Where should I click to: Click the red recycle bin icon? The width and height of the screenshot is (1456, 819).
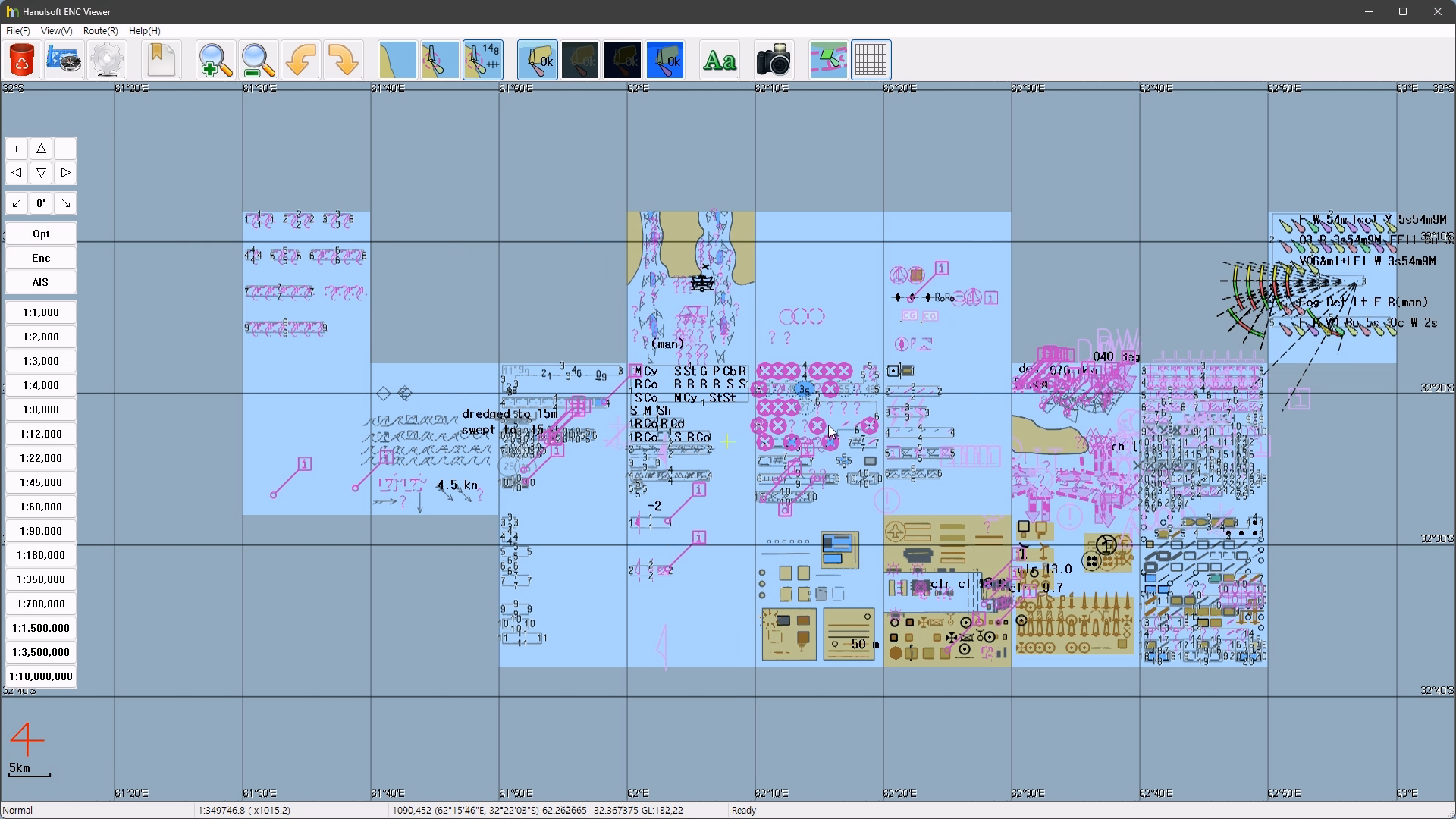click(x=22, y=60)
